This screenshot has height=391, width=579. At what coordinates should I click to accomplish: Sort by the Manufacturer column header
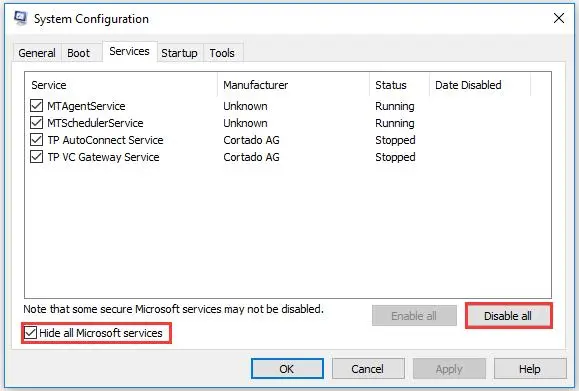(294, 85)
